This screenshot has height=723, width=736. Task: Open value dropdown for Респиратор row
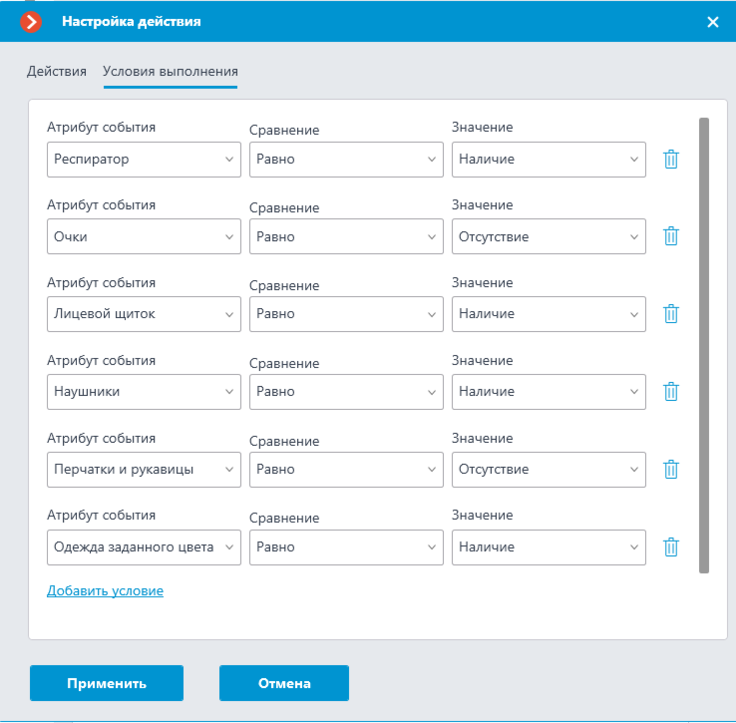click(549, 160)
